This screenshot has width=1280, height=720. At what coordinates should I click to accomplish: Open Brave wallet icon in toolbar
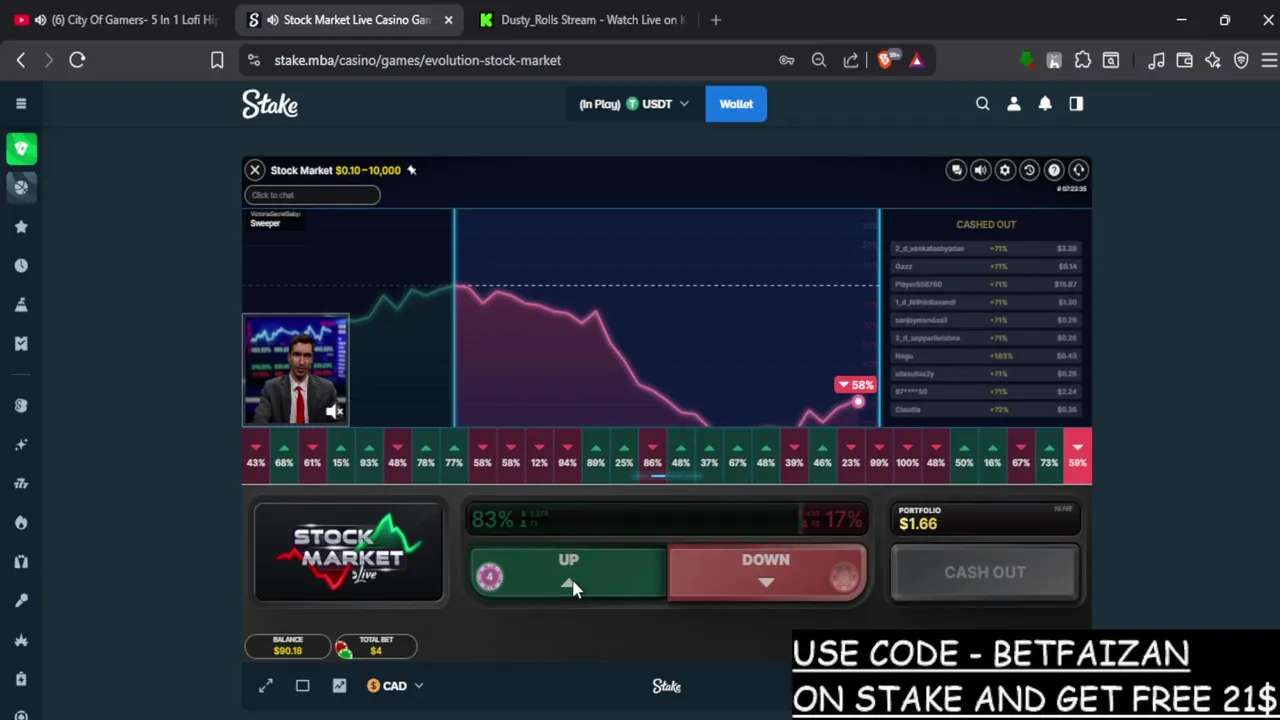coord(1184,60)
